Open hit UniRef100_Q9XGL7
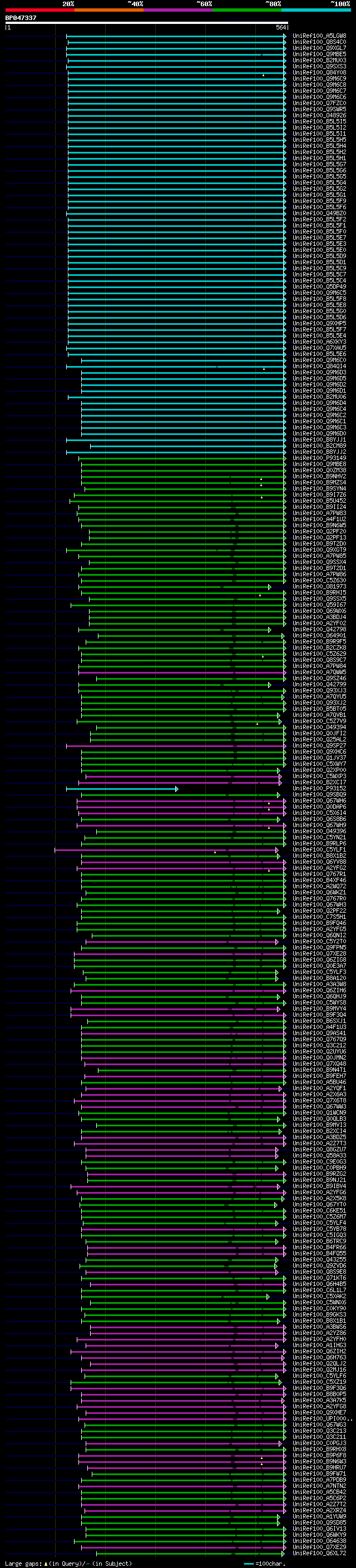The image size is (356, 1568). click(319, 48)
